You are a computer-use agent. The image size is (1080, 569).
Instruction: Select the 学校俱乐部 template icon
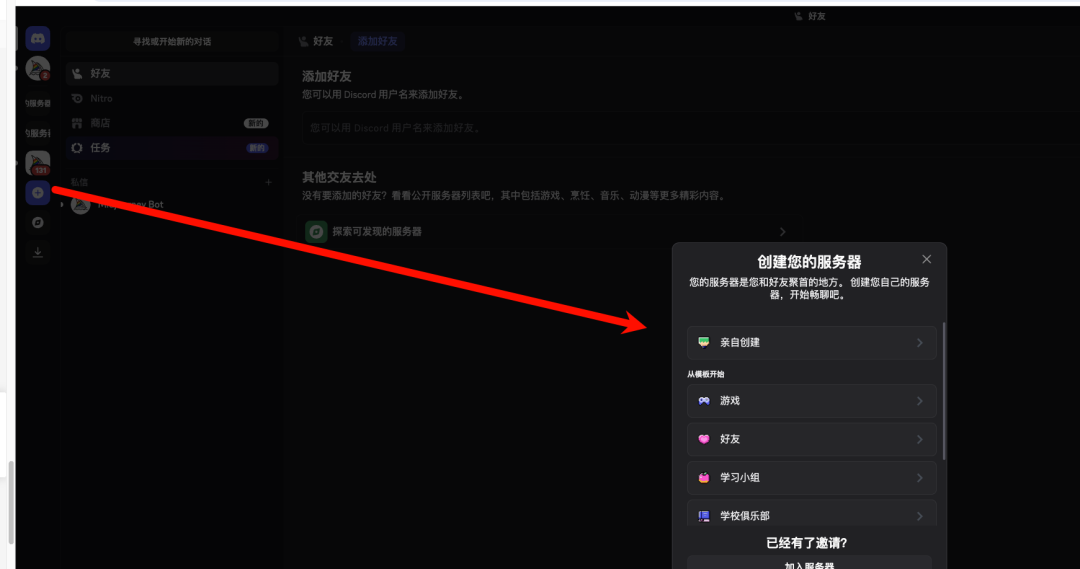click(704, 516)
